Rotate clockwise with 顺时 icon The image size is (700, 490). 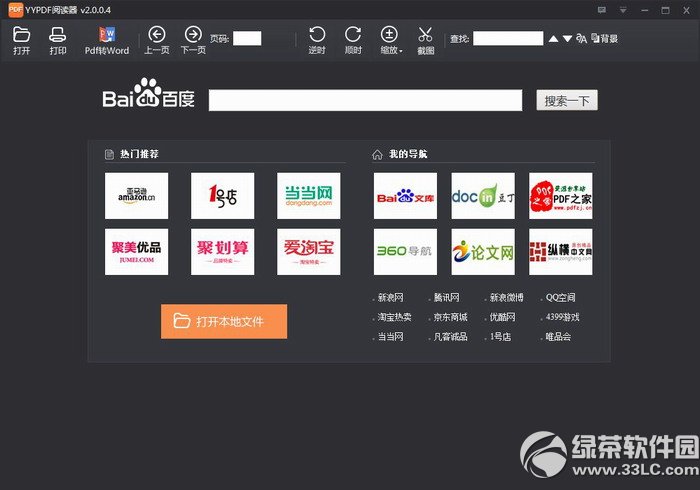353,40
